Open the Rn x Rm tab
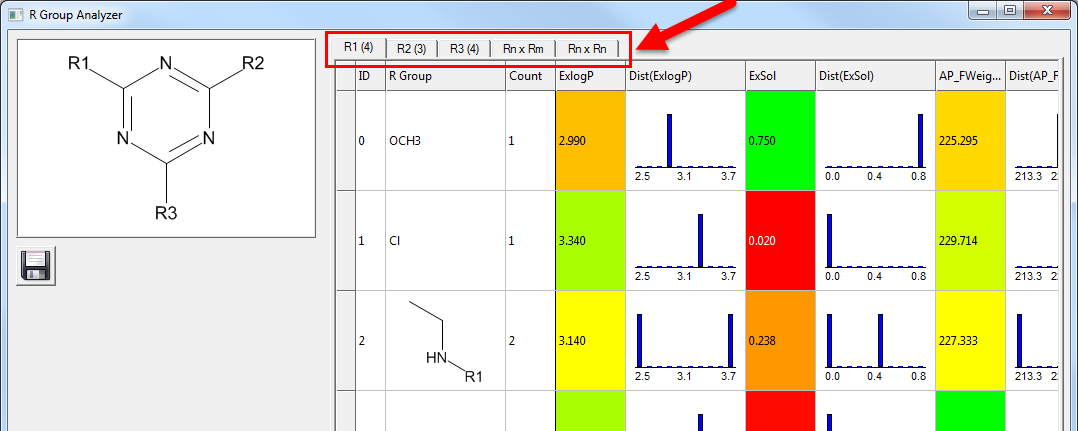Viewport: 1078px width, 431px height. [523, 49]
